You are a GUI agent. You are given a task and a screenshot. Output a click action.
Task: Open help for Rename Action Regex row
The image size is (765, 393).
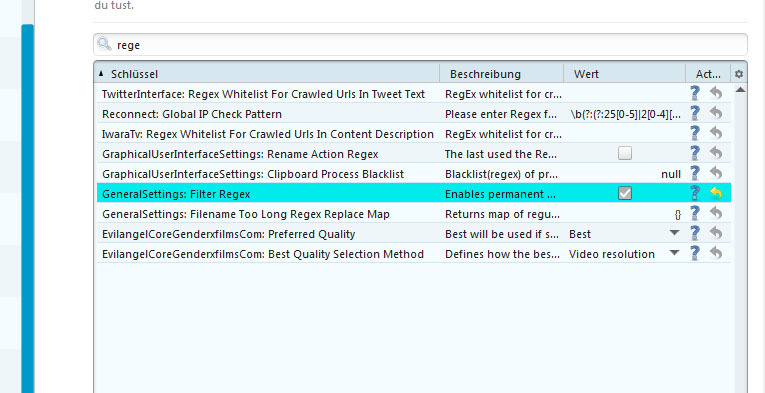[x=695, y=154]
